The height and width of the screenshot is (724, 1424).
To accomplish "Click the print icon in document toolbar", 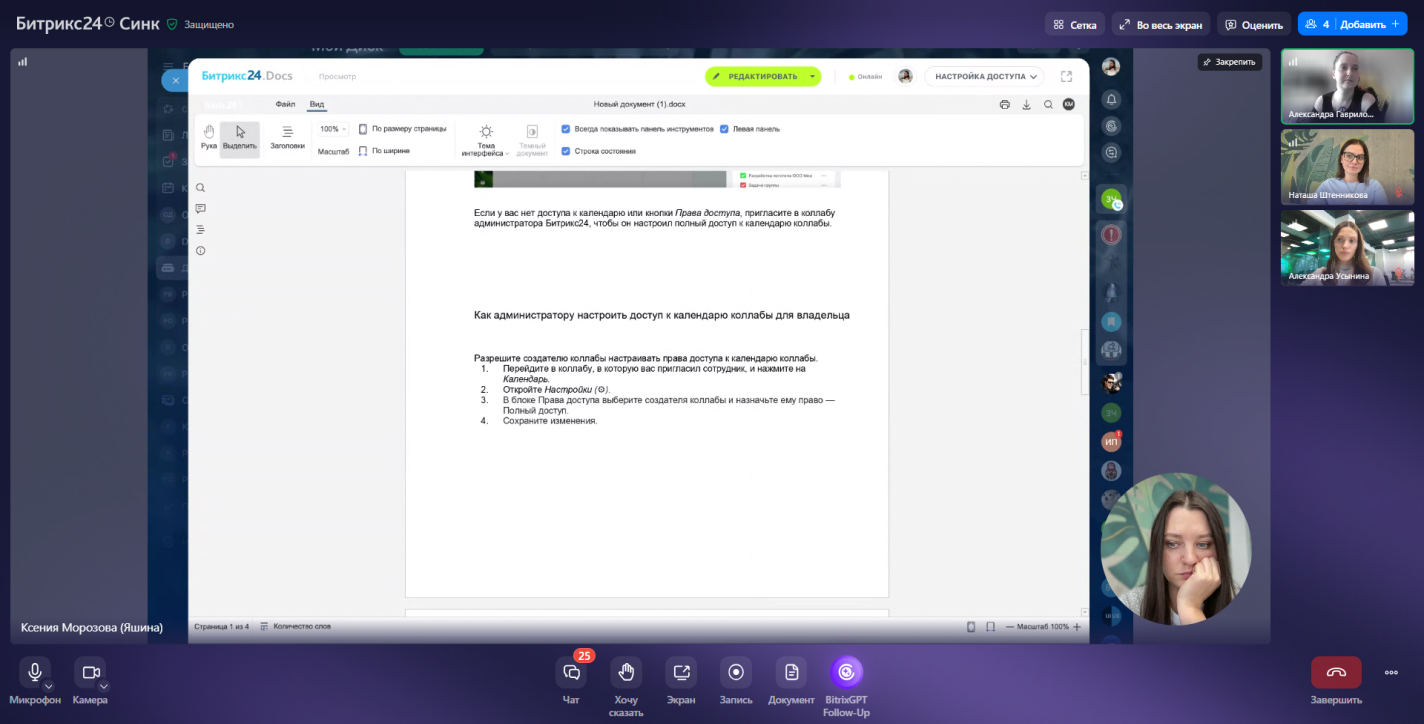I will click(1004, 104).
